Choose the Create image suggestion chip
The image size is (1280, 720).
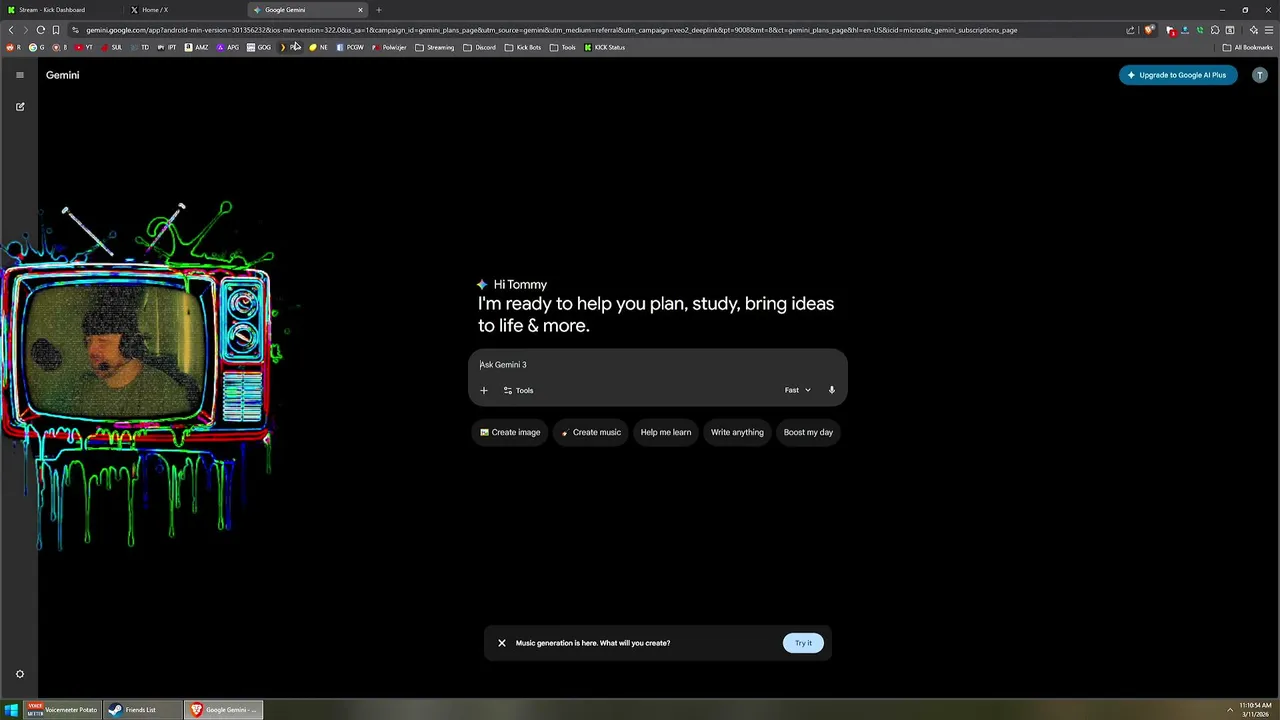[510, 432]
